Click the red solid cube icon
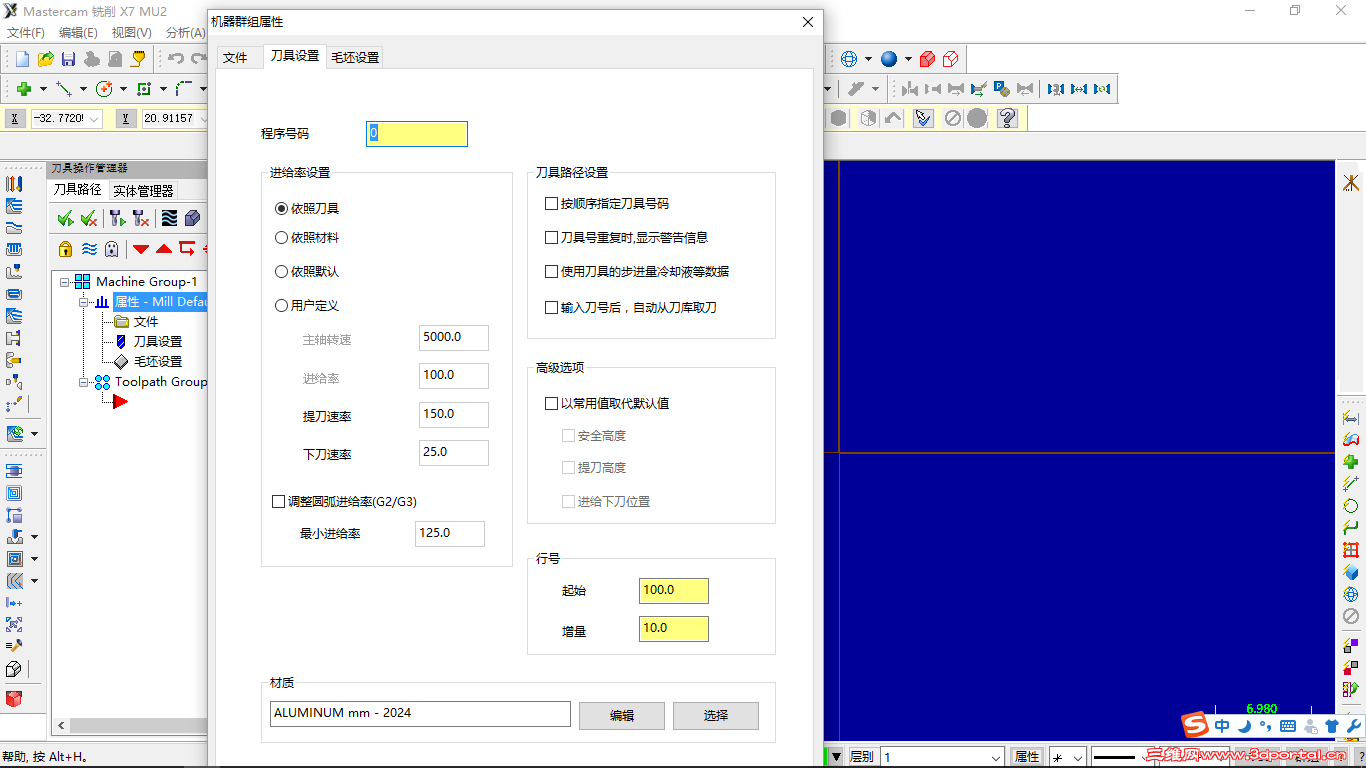 click(x=927, y=59)
